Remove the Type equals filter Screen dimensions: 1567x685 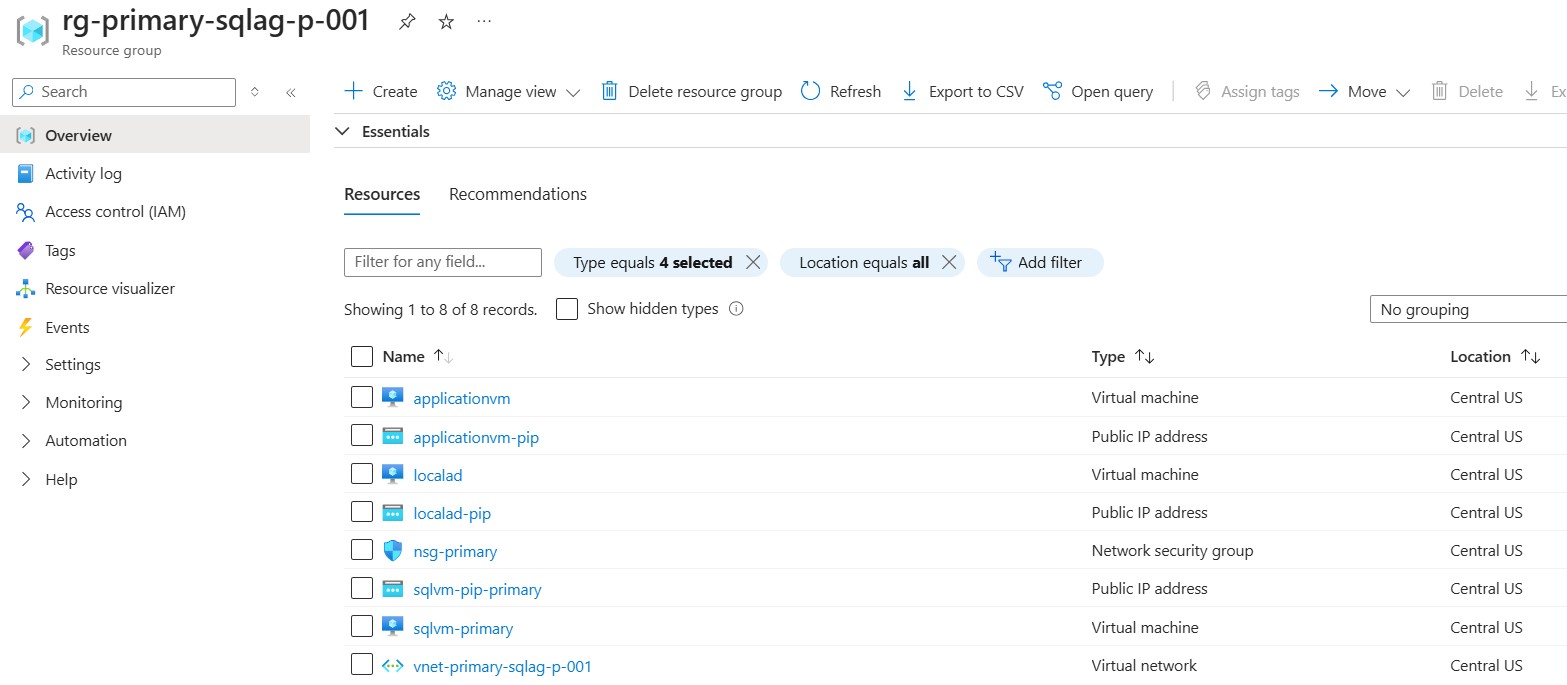click(754, 263)
